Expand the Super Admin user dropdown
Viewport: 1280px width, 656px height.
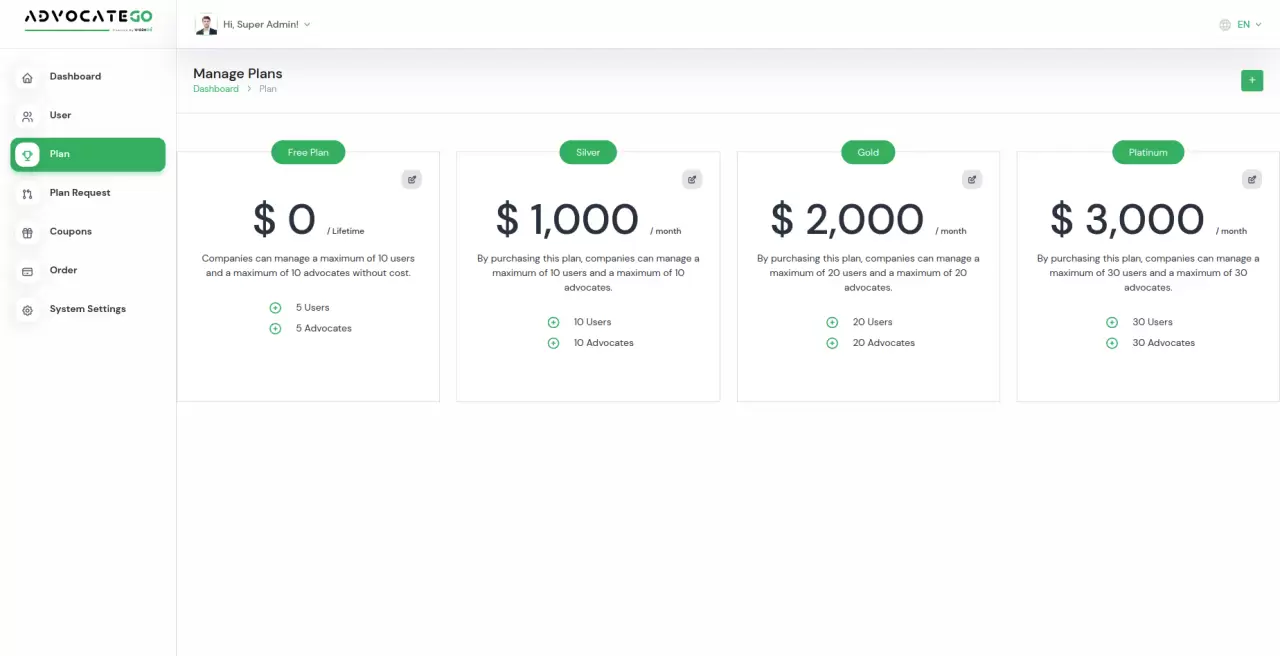253,24
